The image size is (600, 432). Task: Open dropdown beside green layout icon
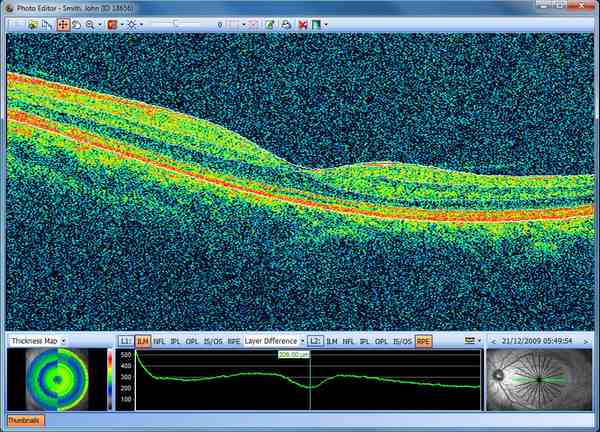(326, 25)
